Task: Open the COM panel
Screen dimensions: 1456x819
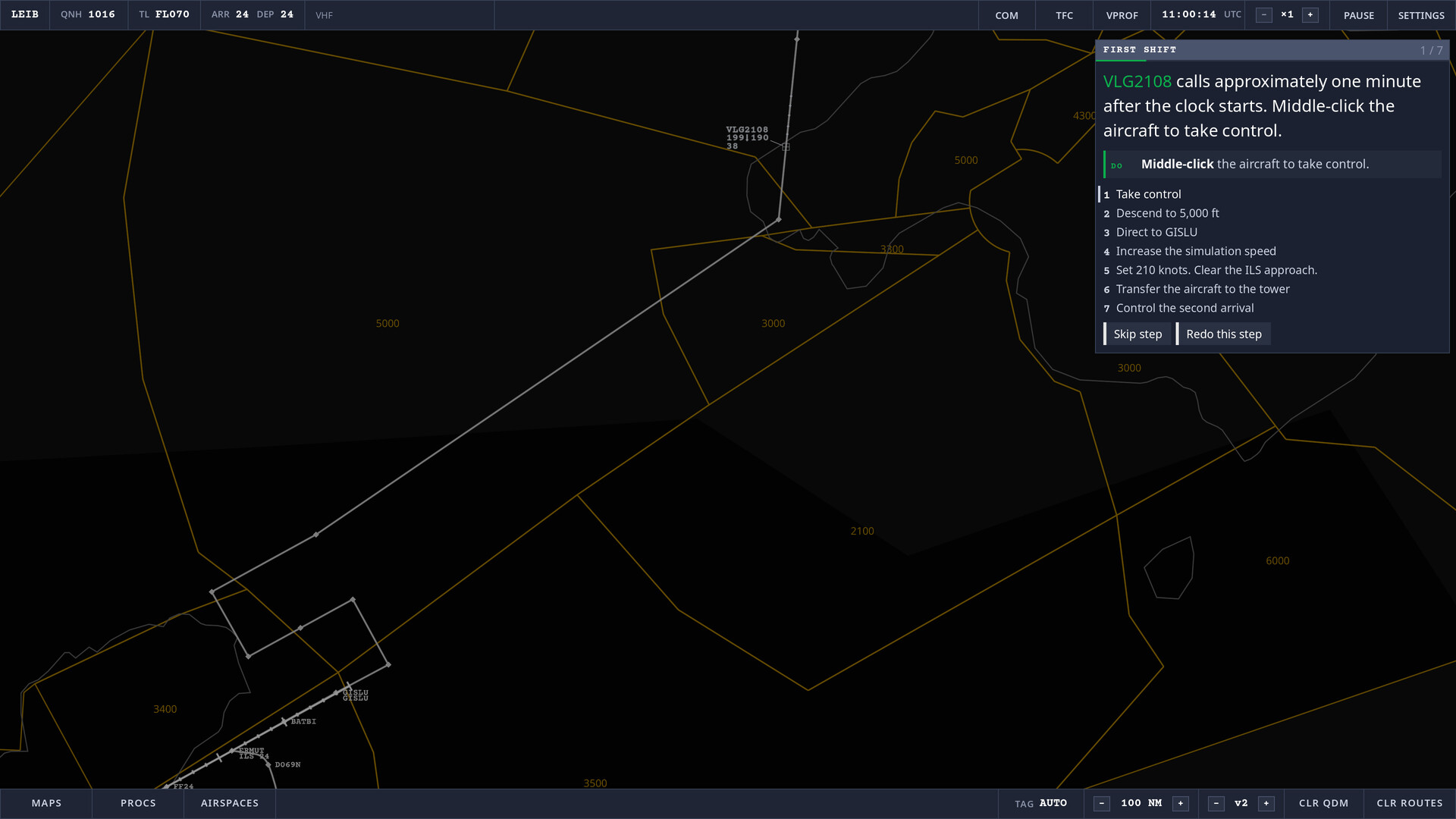Action: coord(1006,15)
